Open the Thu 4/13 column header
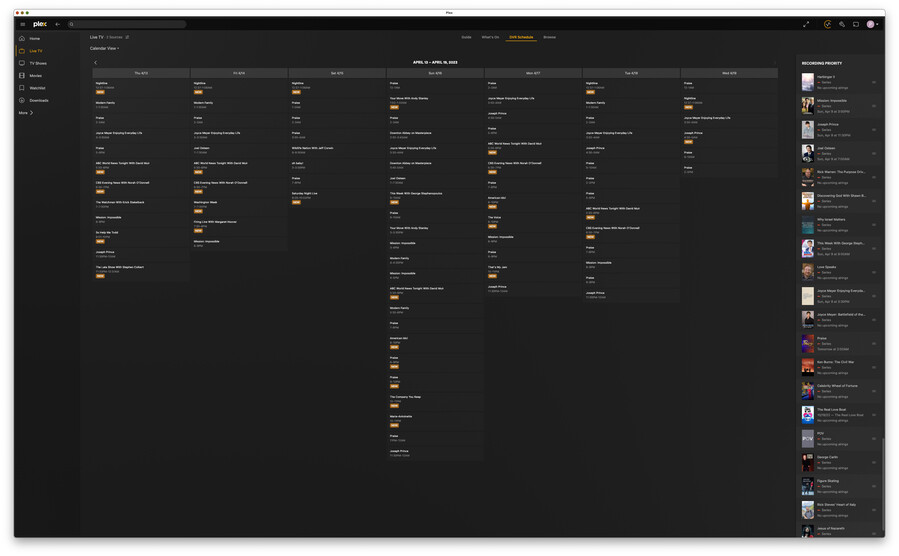Image resolution: width=899 pixels, height=556 pixels. pos(141,73)
